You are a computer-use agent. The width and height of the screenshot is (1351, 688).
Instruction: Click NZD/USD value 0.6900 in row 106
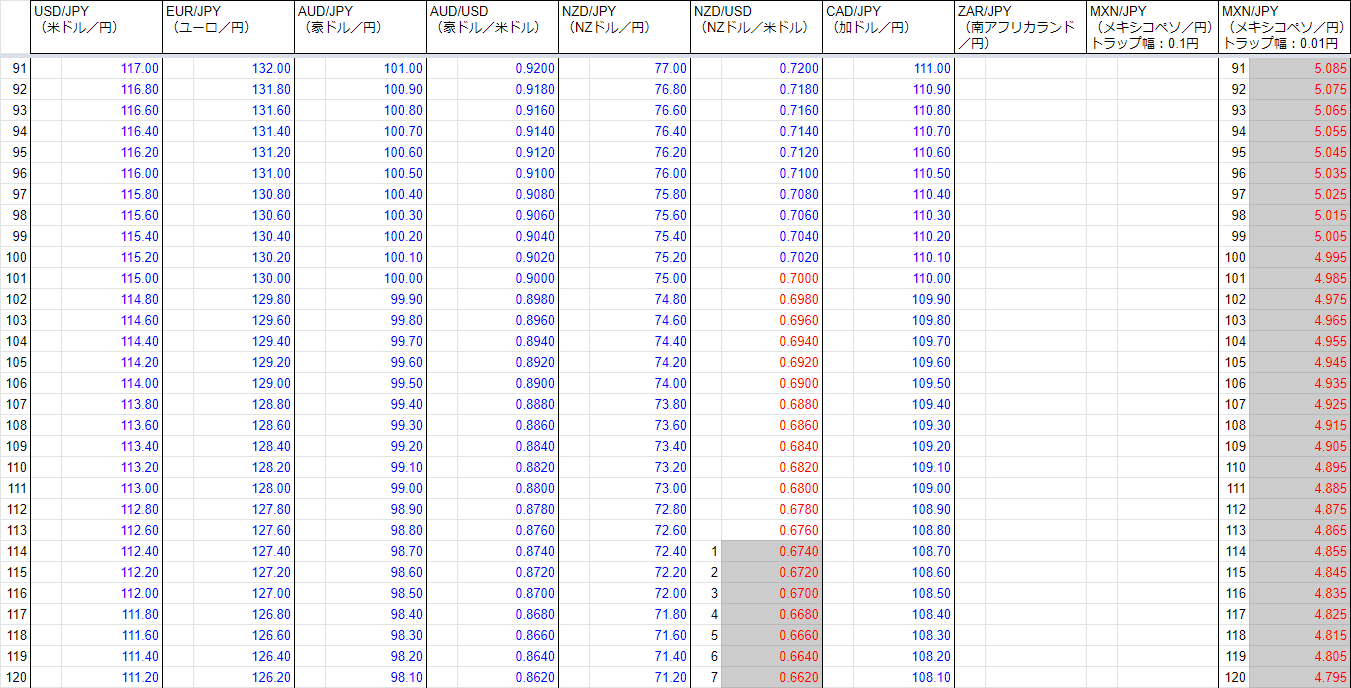pyautogui.click(x=771, y=383)
